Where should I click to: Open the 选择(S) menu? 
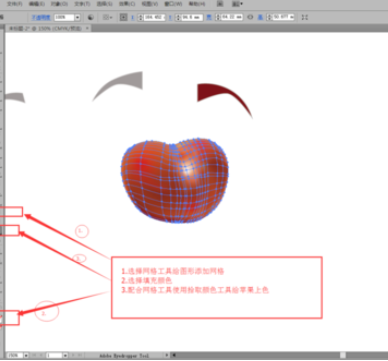tap(105, 4)
